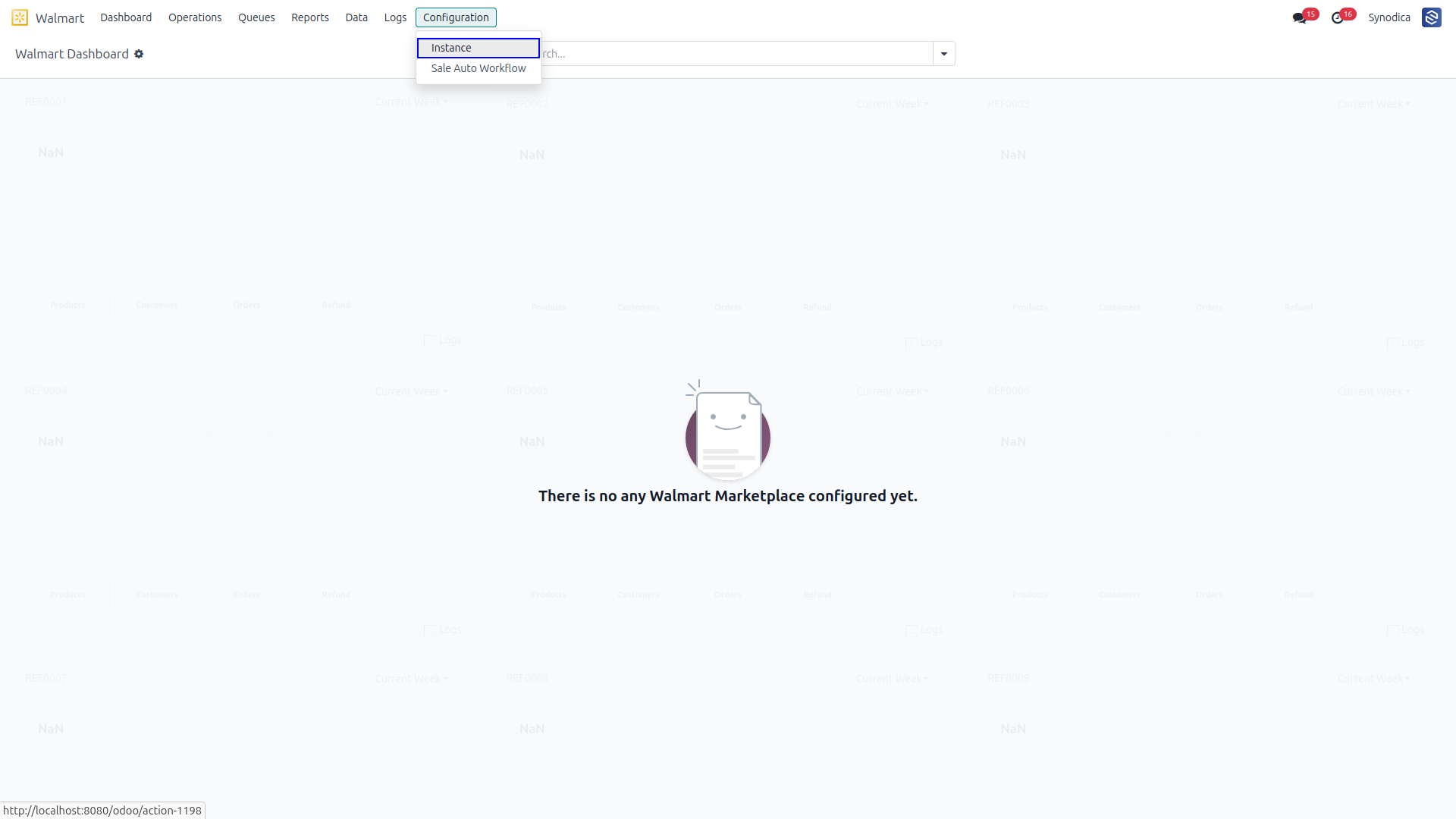Click the Walmart app name link
Viewport: 1456px width, 819px height.
pyautogui.click(x=60, y=17)
